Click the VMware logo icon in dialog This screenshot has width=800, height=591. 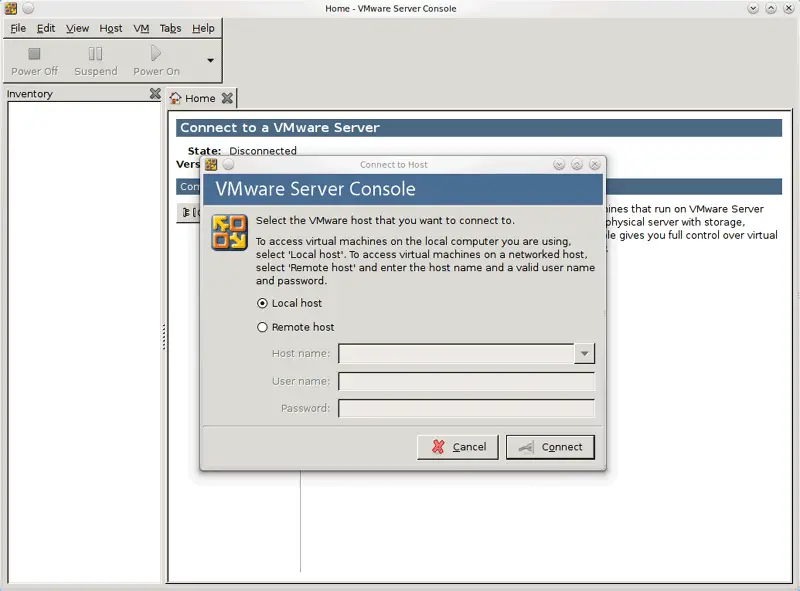click(230, 232)
